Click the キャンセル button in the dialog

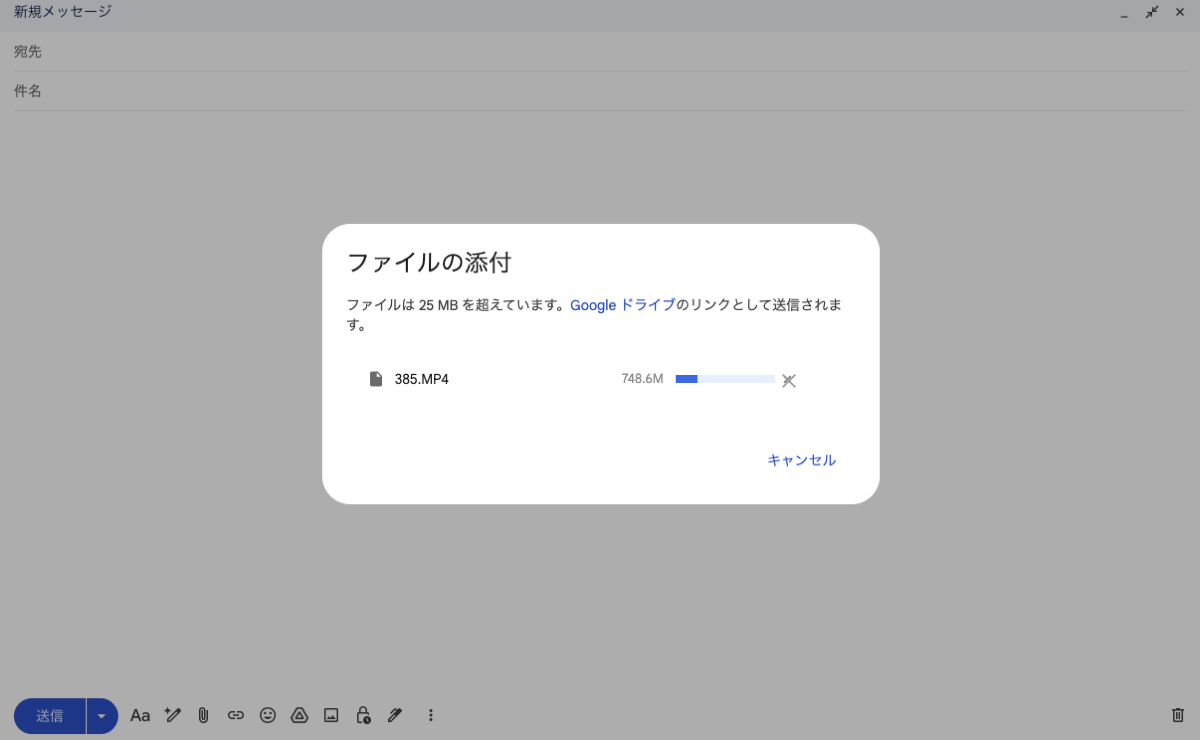click(801, 460)
